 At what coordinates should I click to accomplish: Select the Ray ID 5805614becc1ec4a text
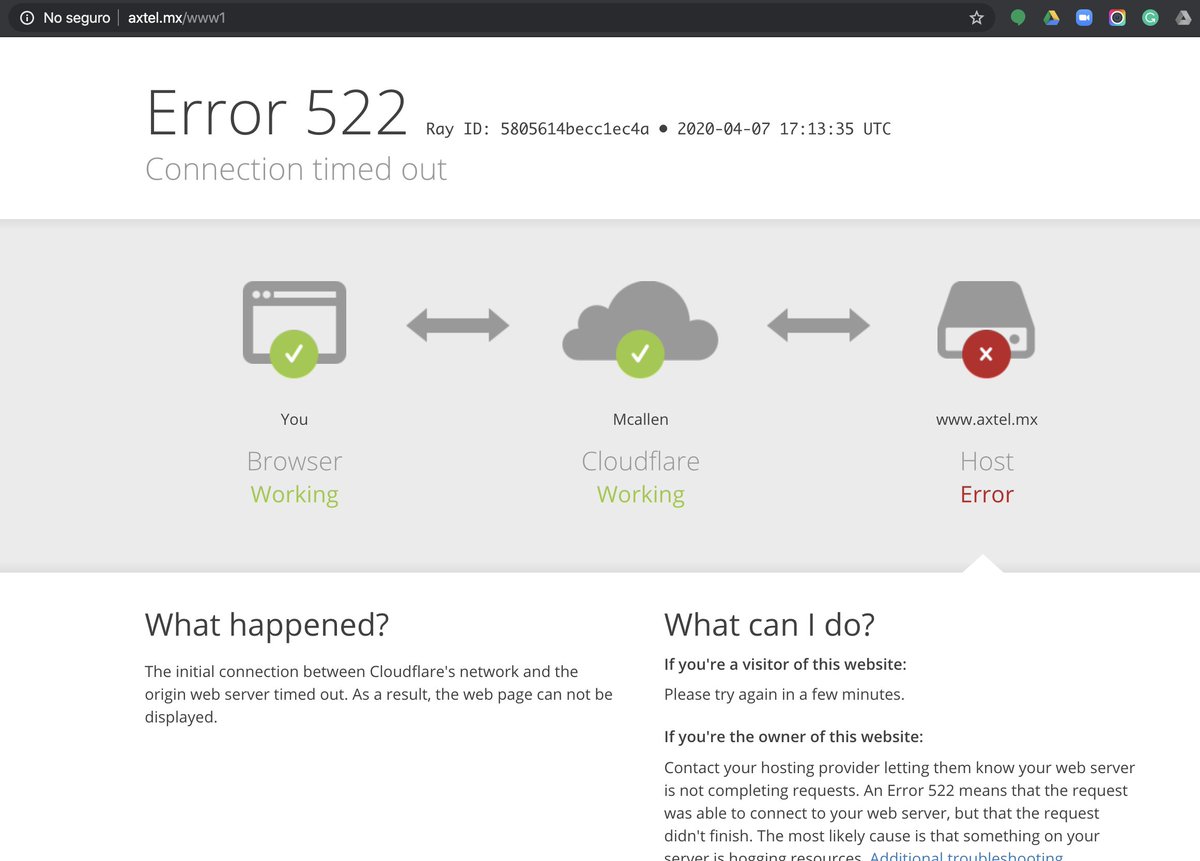click(538, 129)
